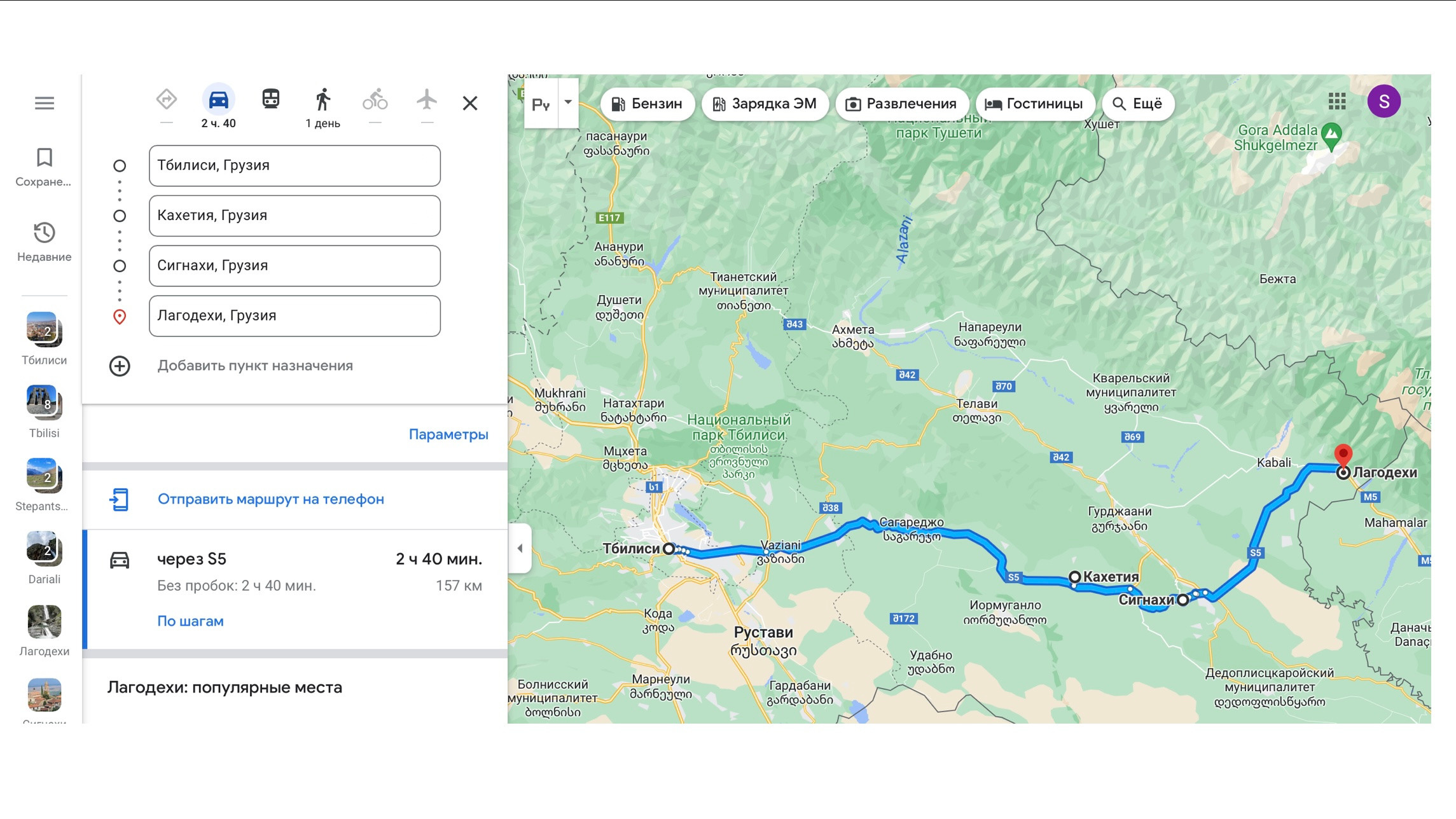Open the Параметры route options

448,434
